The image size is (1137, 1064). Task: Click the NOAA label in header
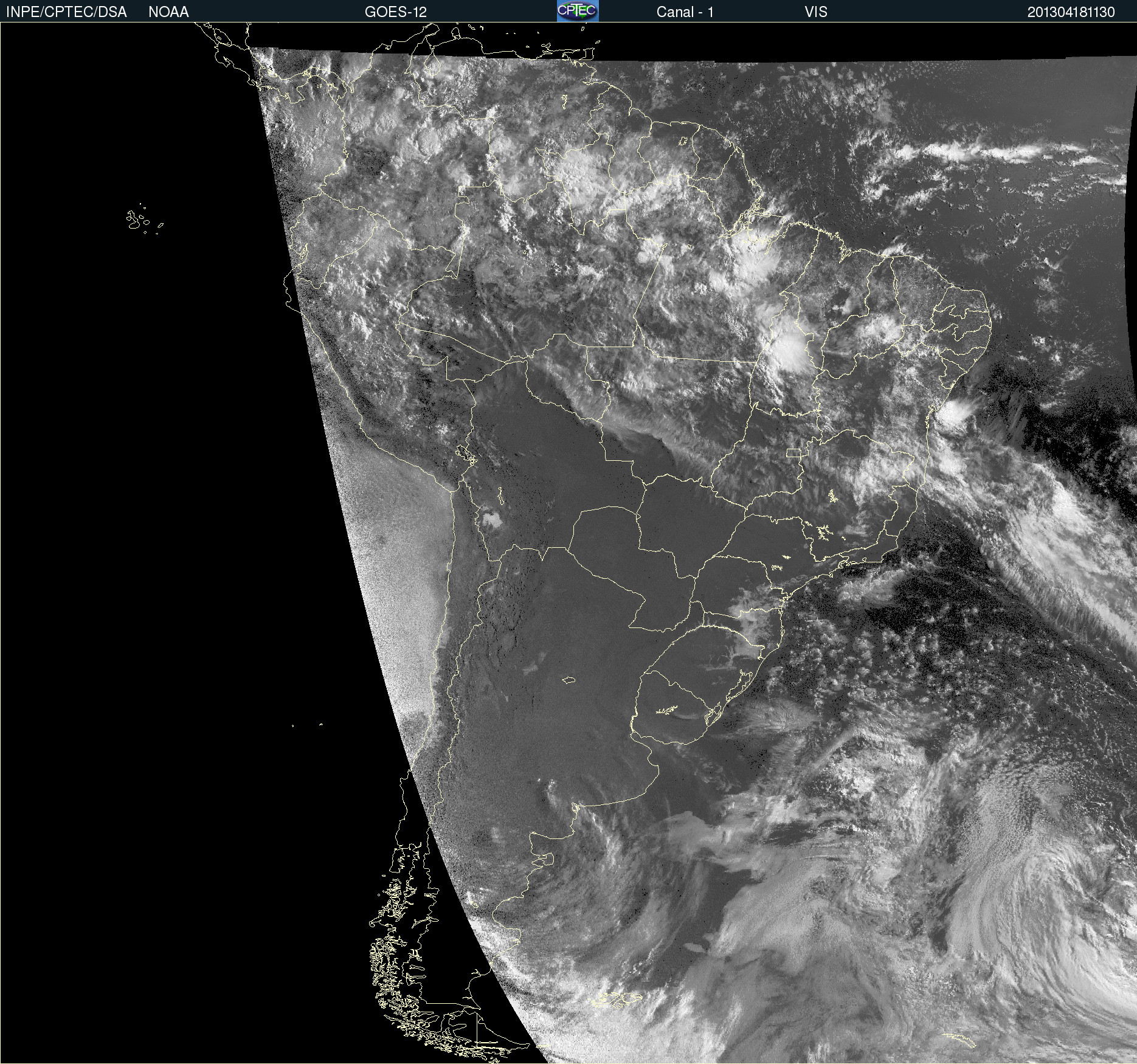point(168,12)
